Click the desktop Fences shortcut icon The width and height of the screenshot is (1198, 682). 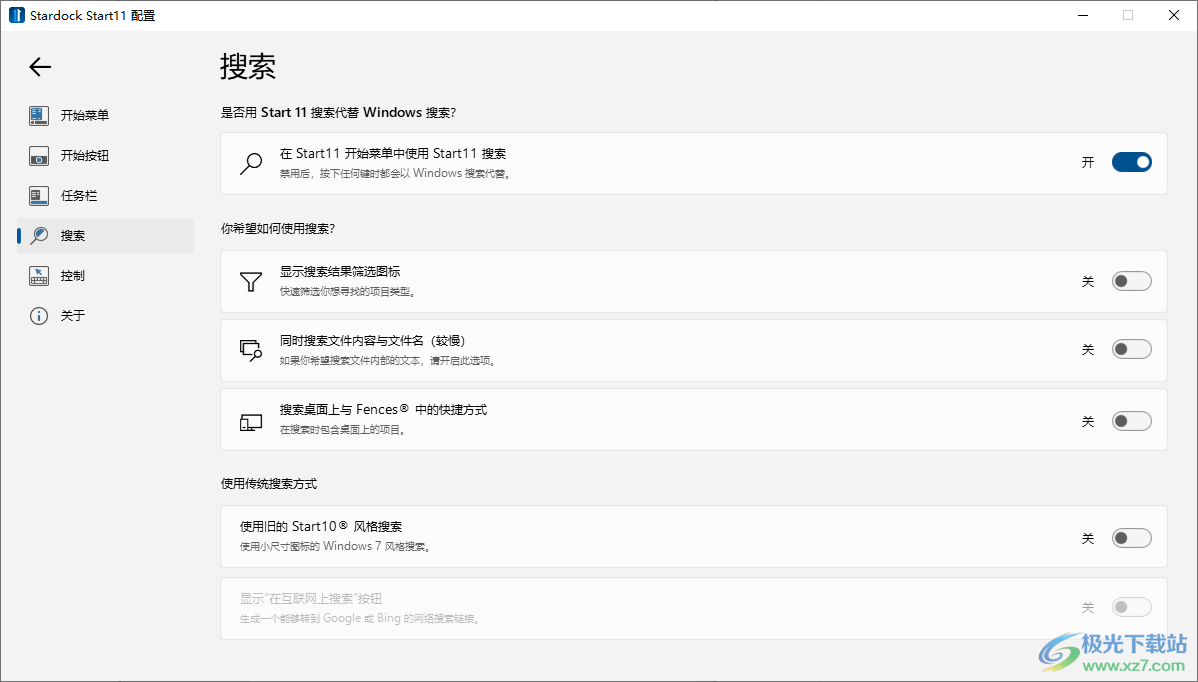[x=251, y=422]
